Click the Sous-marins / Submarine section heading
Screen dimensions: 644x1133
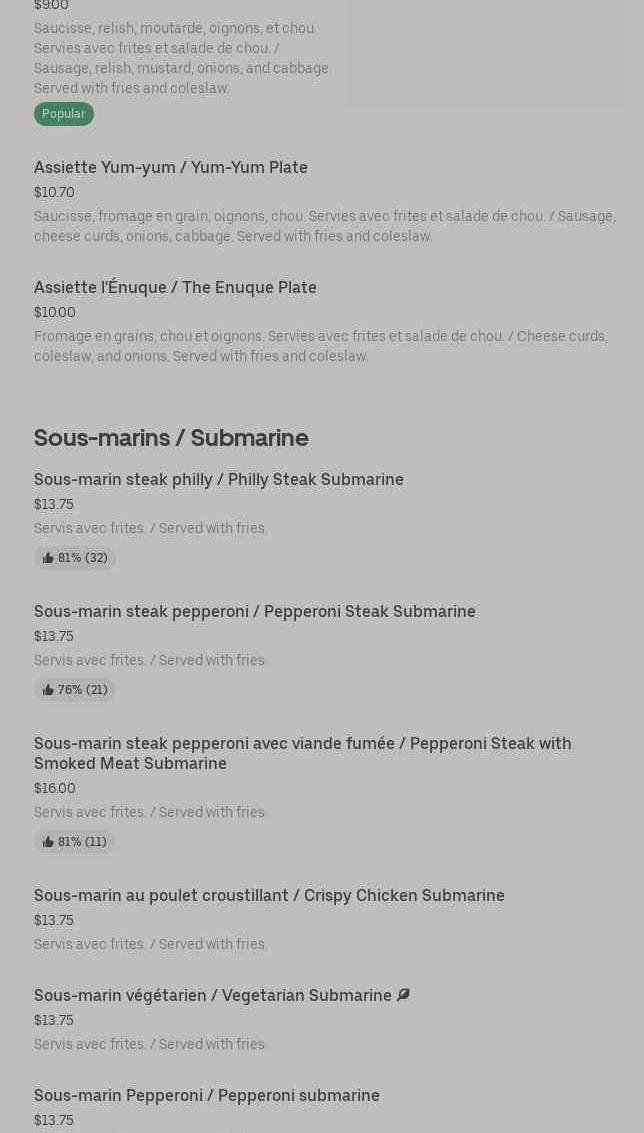coord(171,438)
